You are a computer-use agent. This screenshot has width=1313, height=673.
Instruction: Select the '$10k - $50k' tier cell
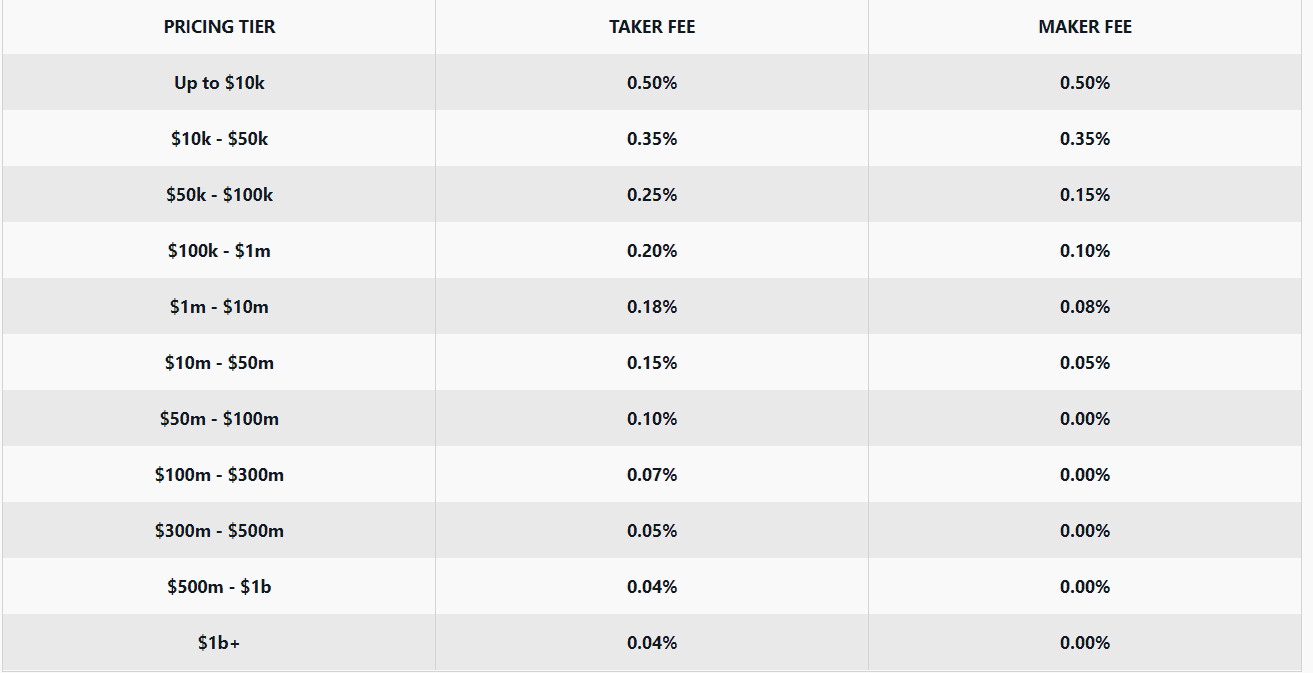[x=219, y=139]
